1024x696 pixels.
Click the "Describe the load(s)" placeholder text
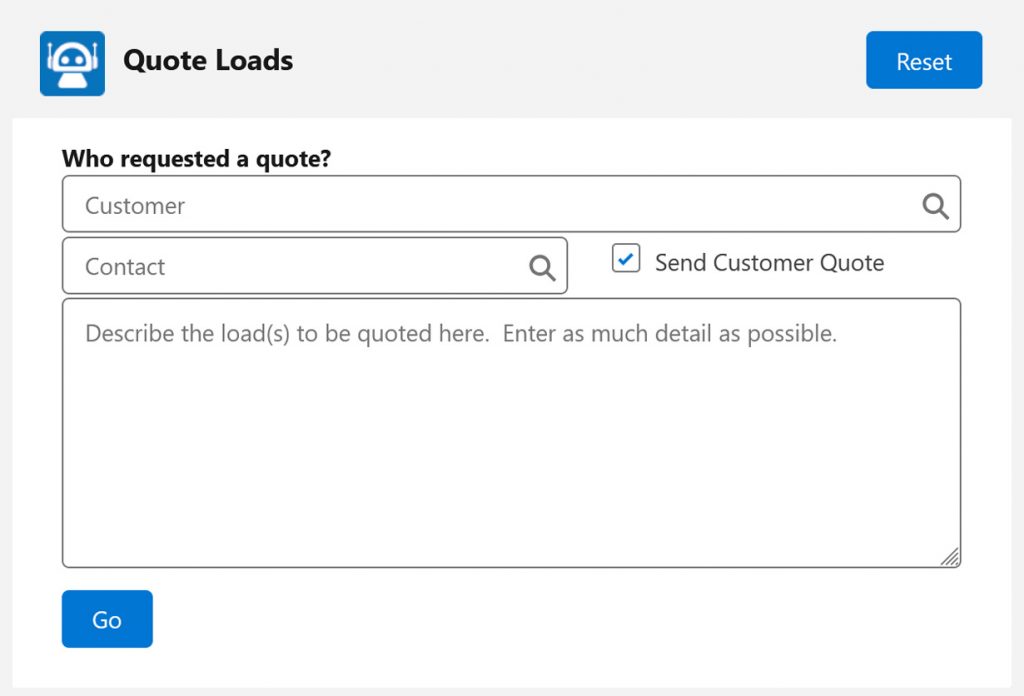click(461, 334)
